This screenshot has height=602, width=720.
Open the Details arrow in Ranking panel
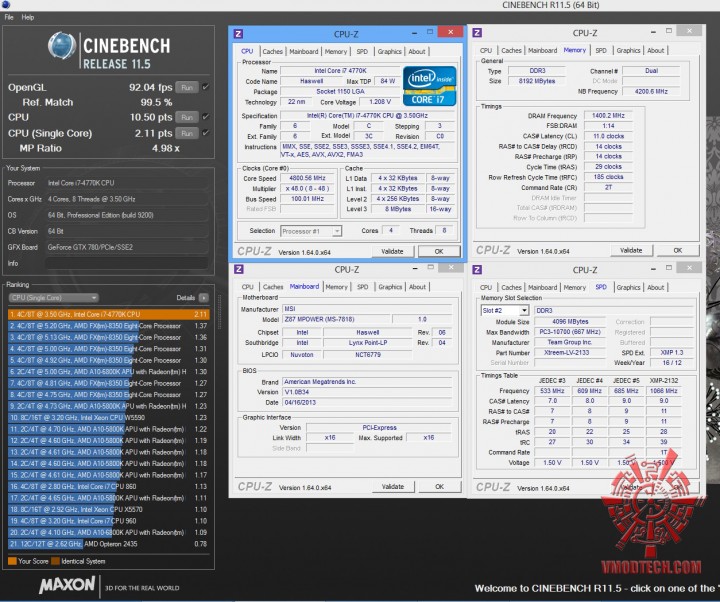pyautogui.click(x=204, y=298)
